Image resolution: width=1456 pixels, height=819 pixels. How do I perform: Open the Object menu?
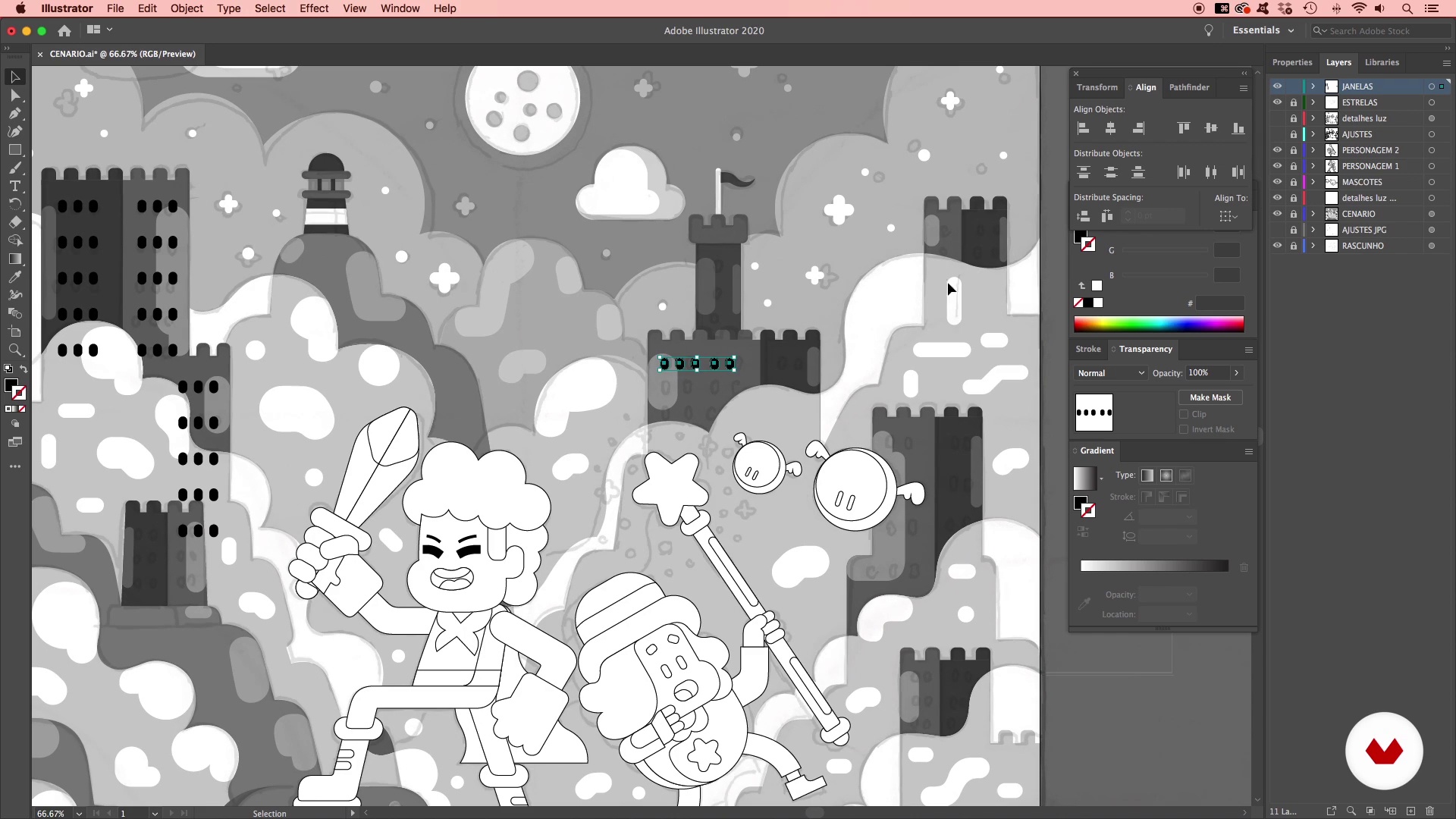pos(187,8)
